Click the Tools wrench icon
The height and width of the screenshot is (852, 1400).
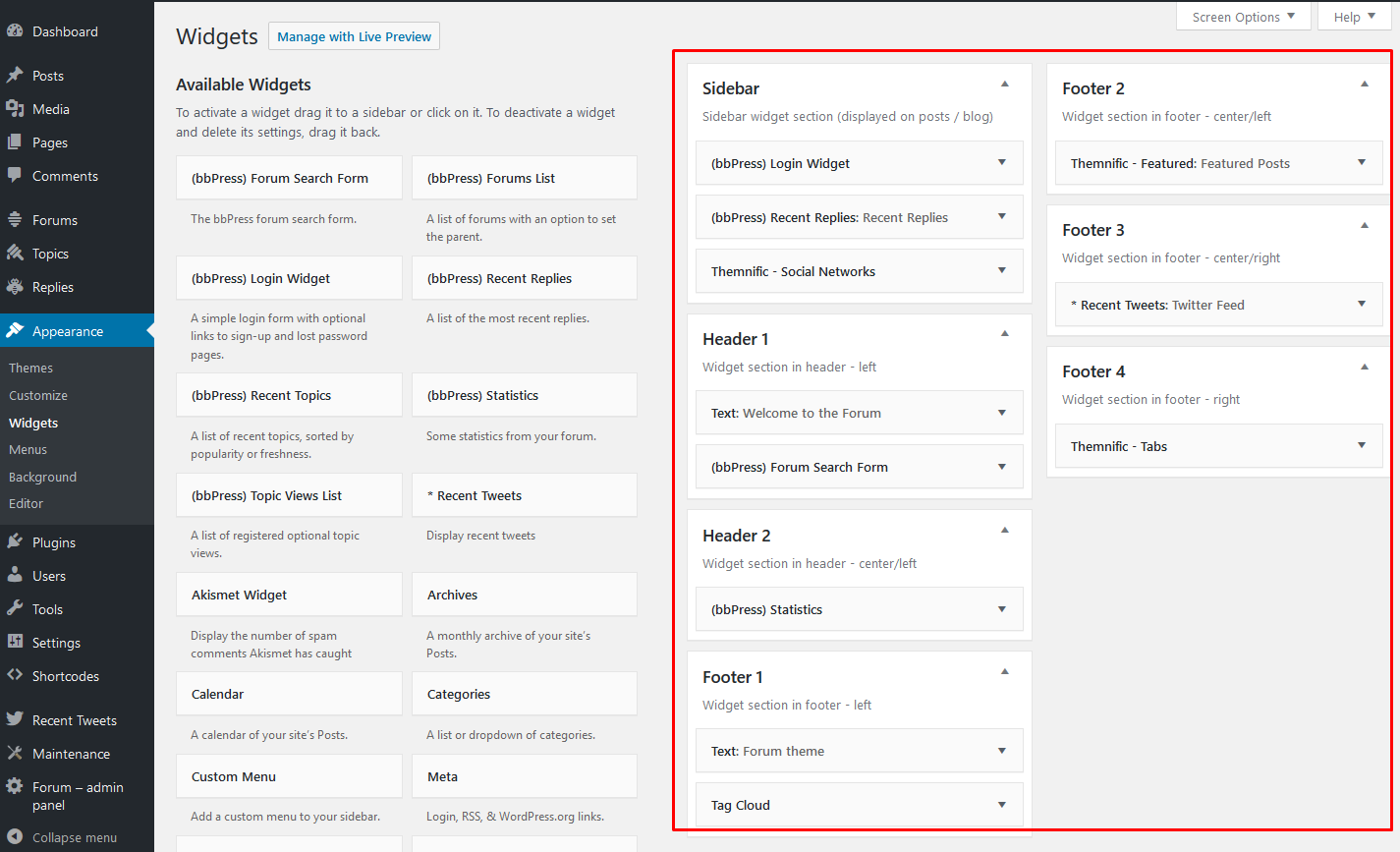pos(15,609)
